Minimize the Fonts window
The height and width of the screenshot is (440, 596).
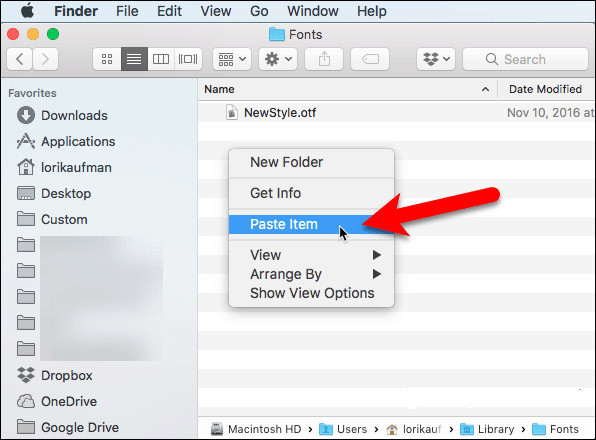[33, 34]
